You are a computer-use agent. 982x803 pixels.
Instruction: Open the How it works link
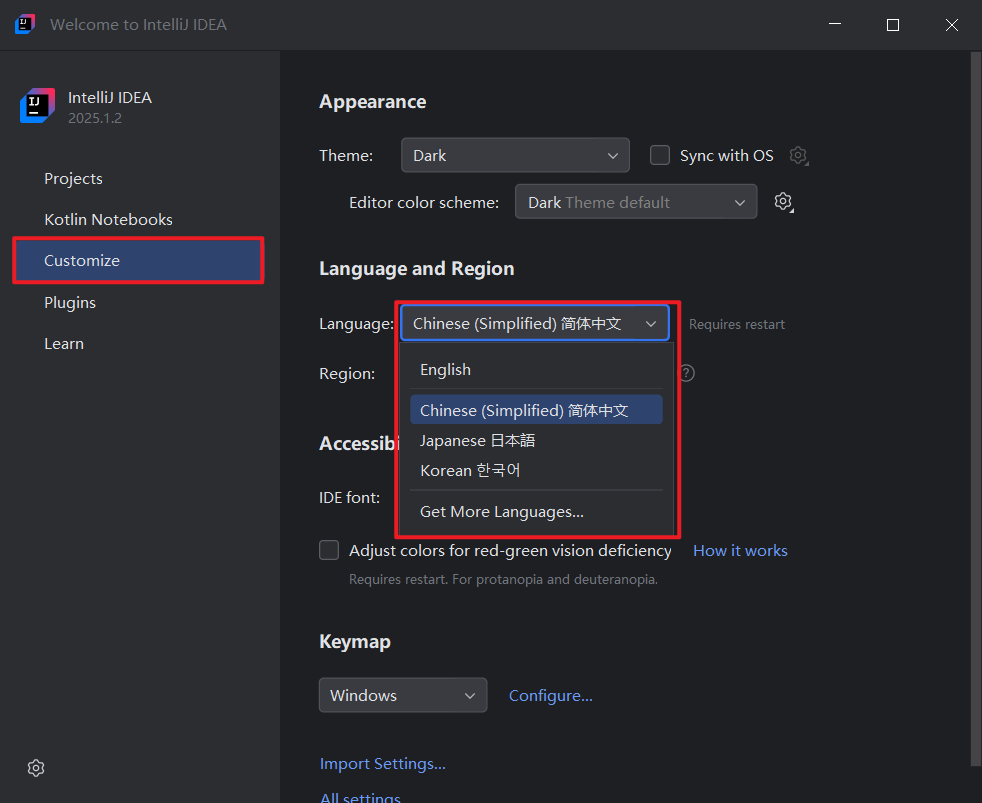coord(740,551)
